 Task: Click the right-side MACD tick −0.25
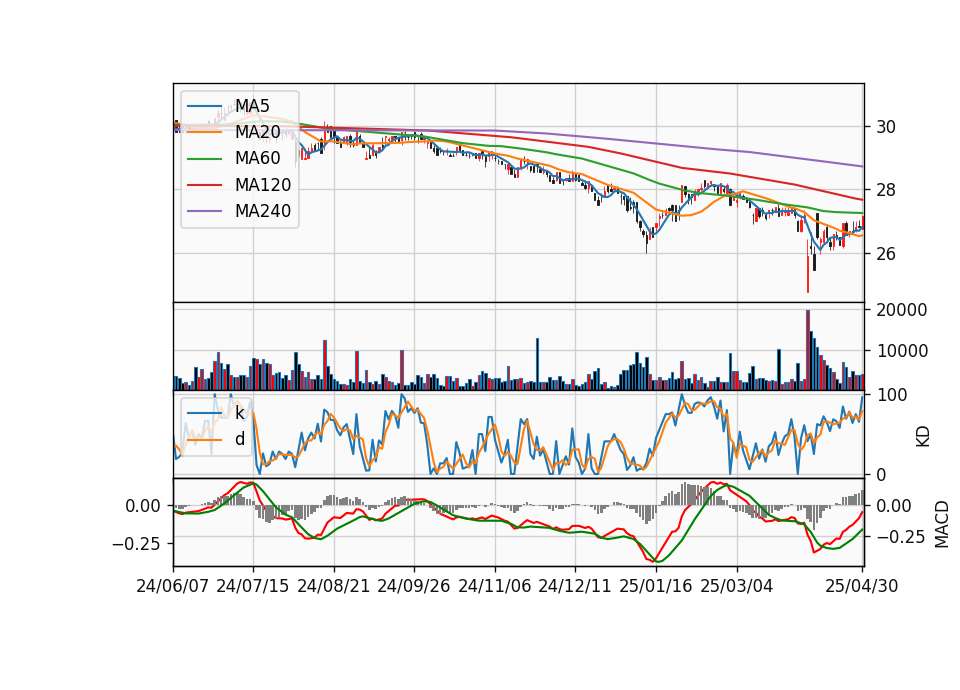(x=900, y=537)
